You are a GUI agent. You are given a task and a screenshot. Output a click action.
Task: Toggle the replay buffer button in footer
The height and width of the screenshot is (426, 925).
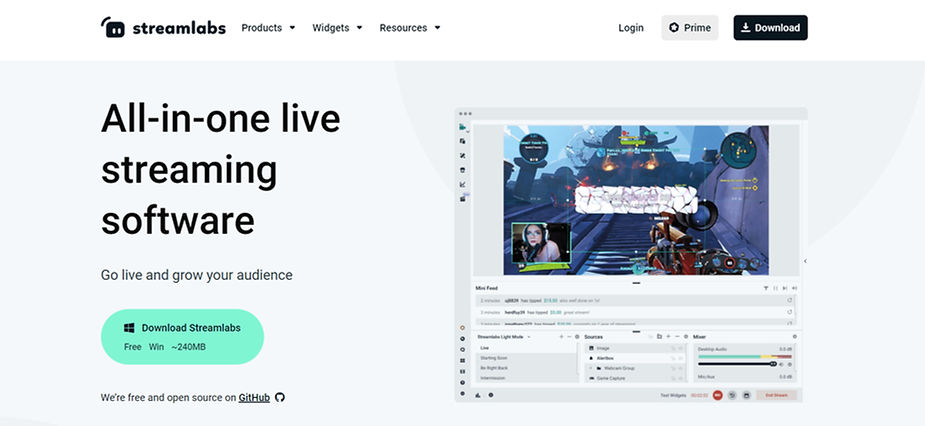[x=732, y=395]
